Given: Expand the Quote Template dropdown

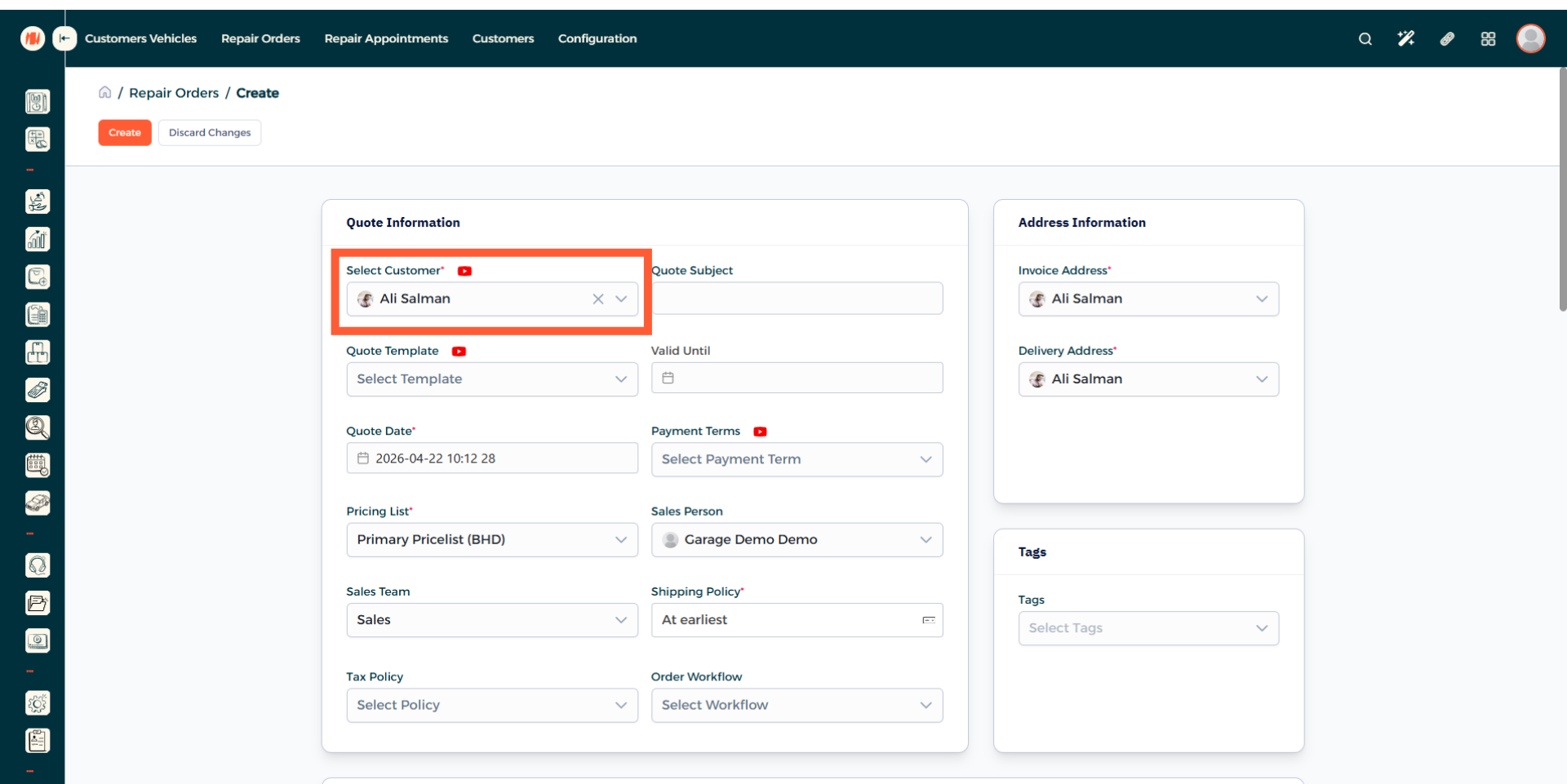Looking at the screenshot, I should (491, 379).
